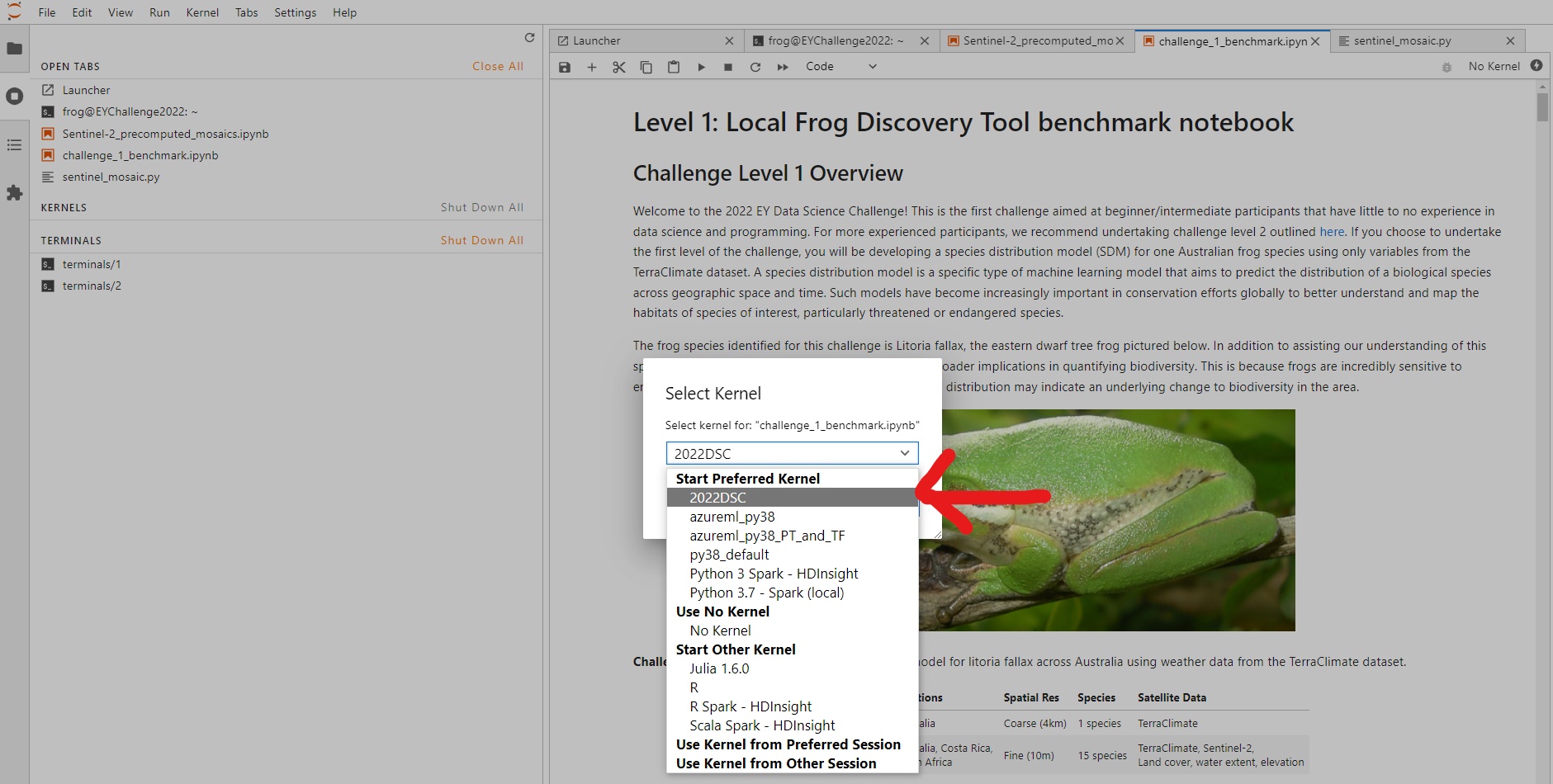
Task: Choose the azureml_py38_PT_and_TF kernel option
Action: 792,536
